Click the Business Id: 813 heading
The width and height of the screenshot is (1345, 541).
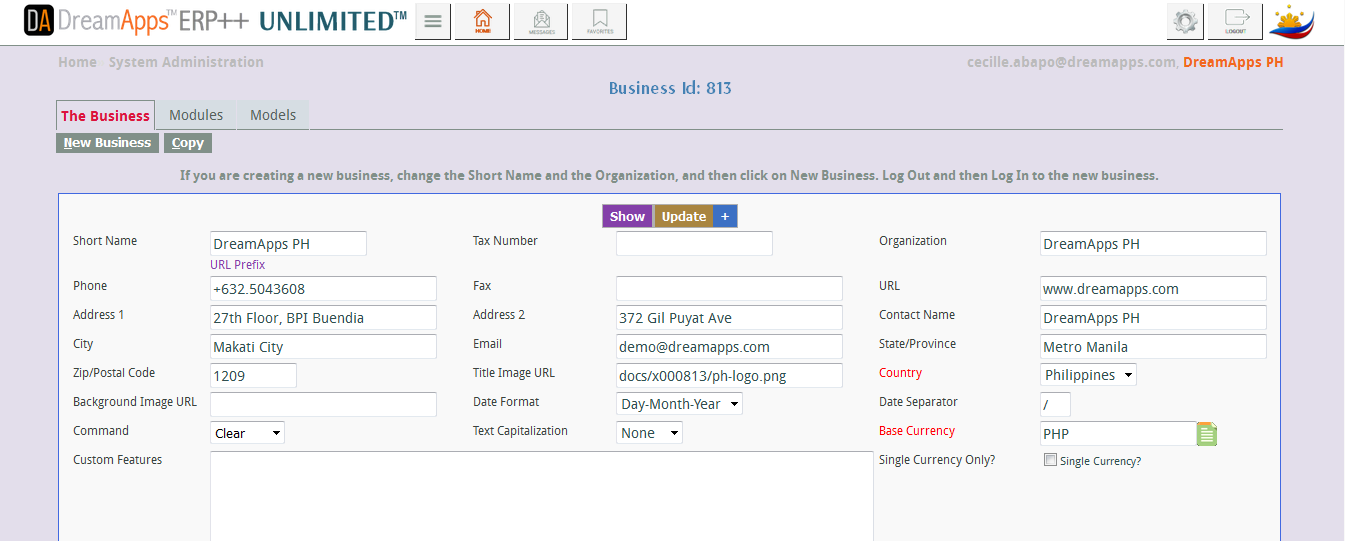pos(670,88)
